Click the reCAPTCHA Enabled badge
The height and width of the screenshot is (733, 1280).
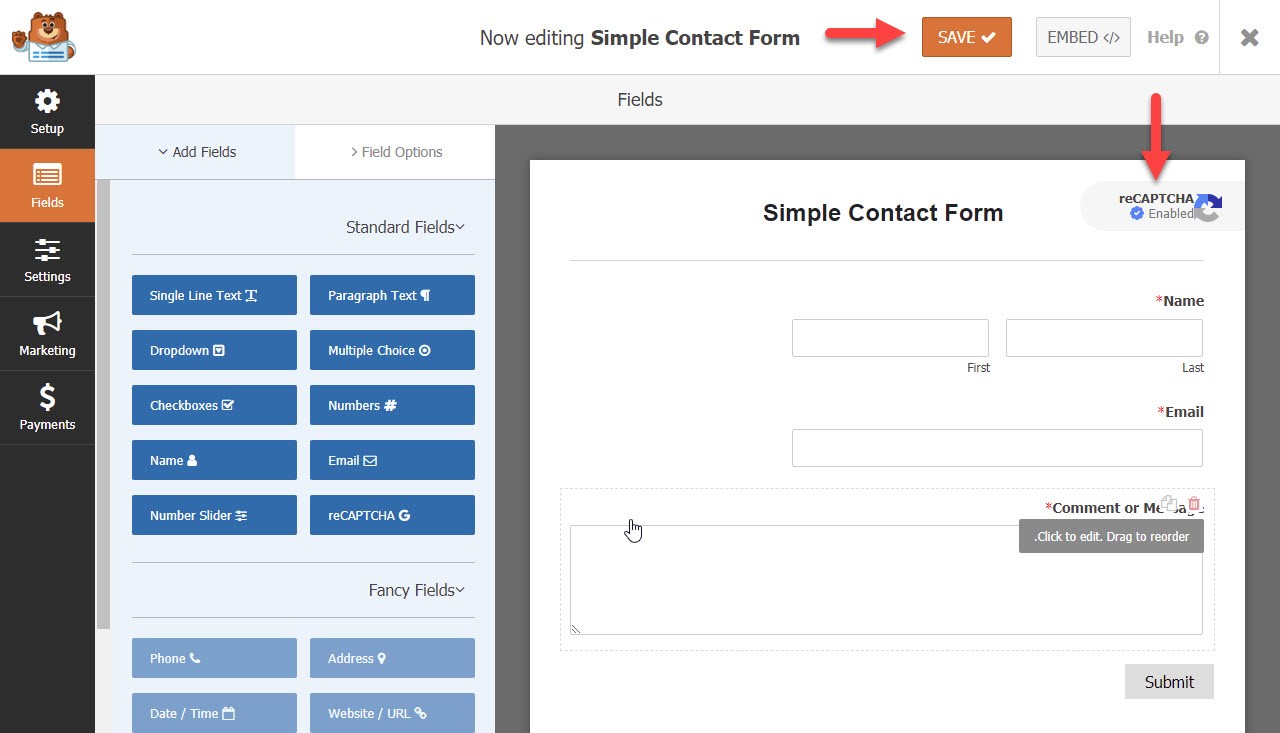coord(1160,206)
